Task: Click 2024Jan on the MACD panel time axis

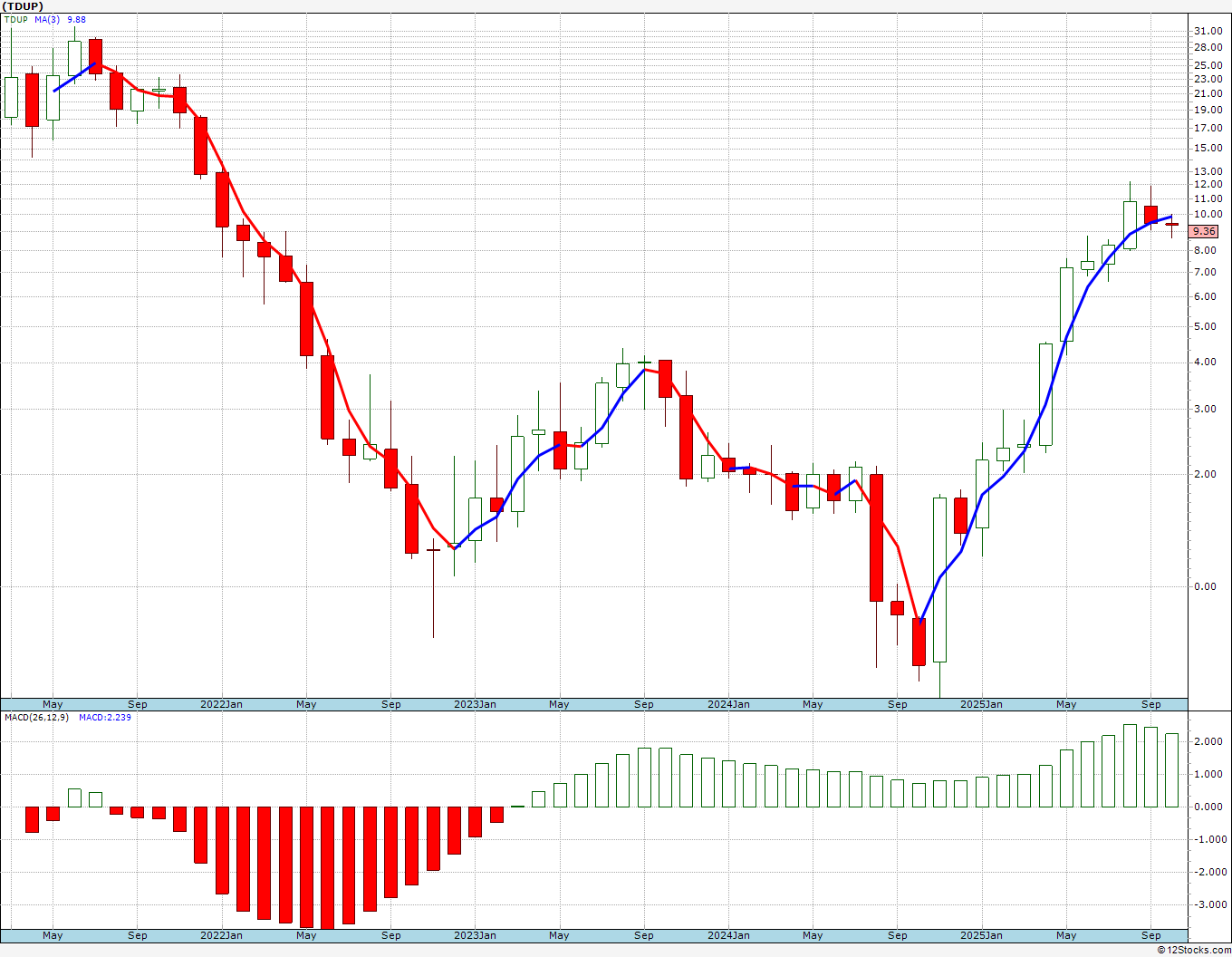Action: 729,935
